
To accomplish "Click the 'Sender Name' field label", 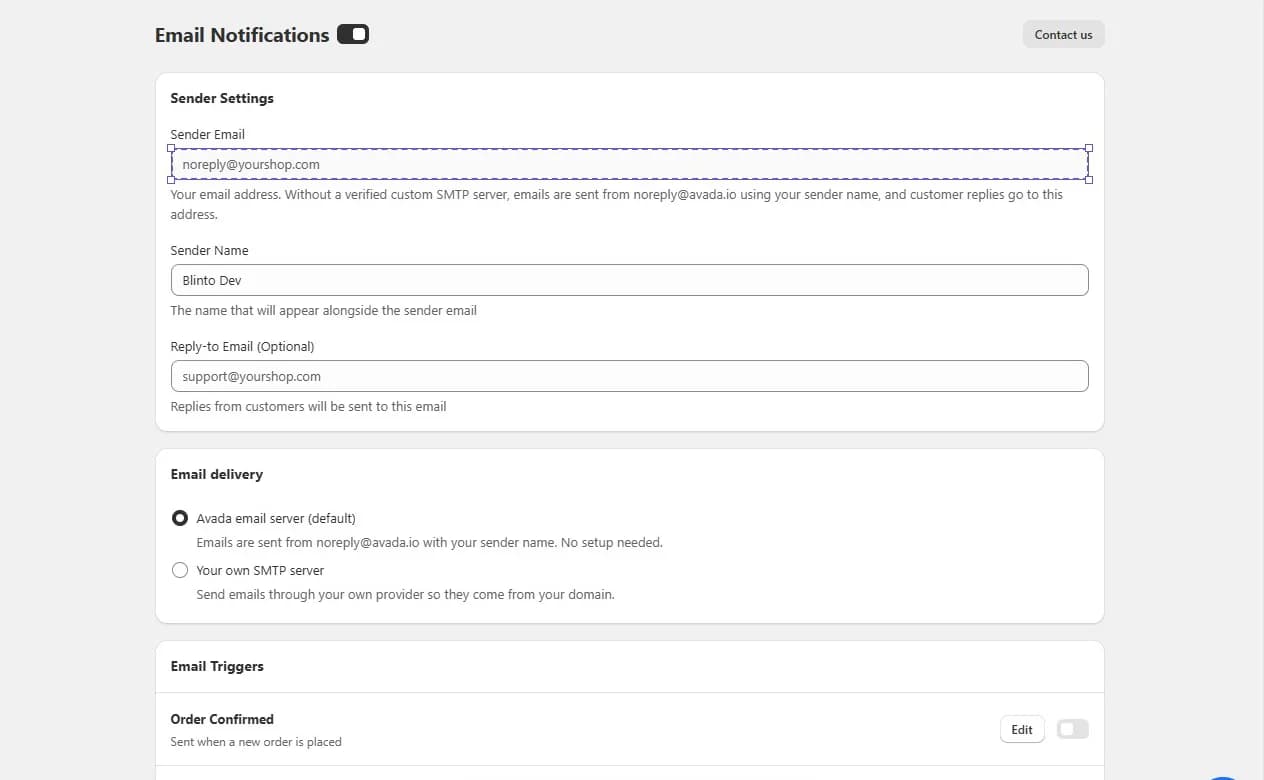I will pyautogui.click(x=209, y=250).
